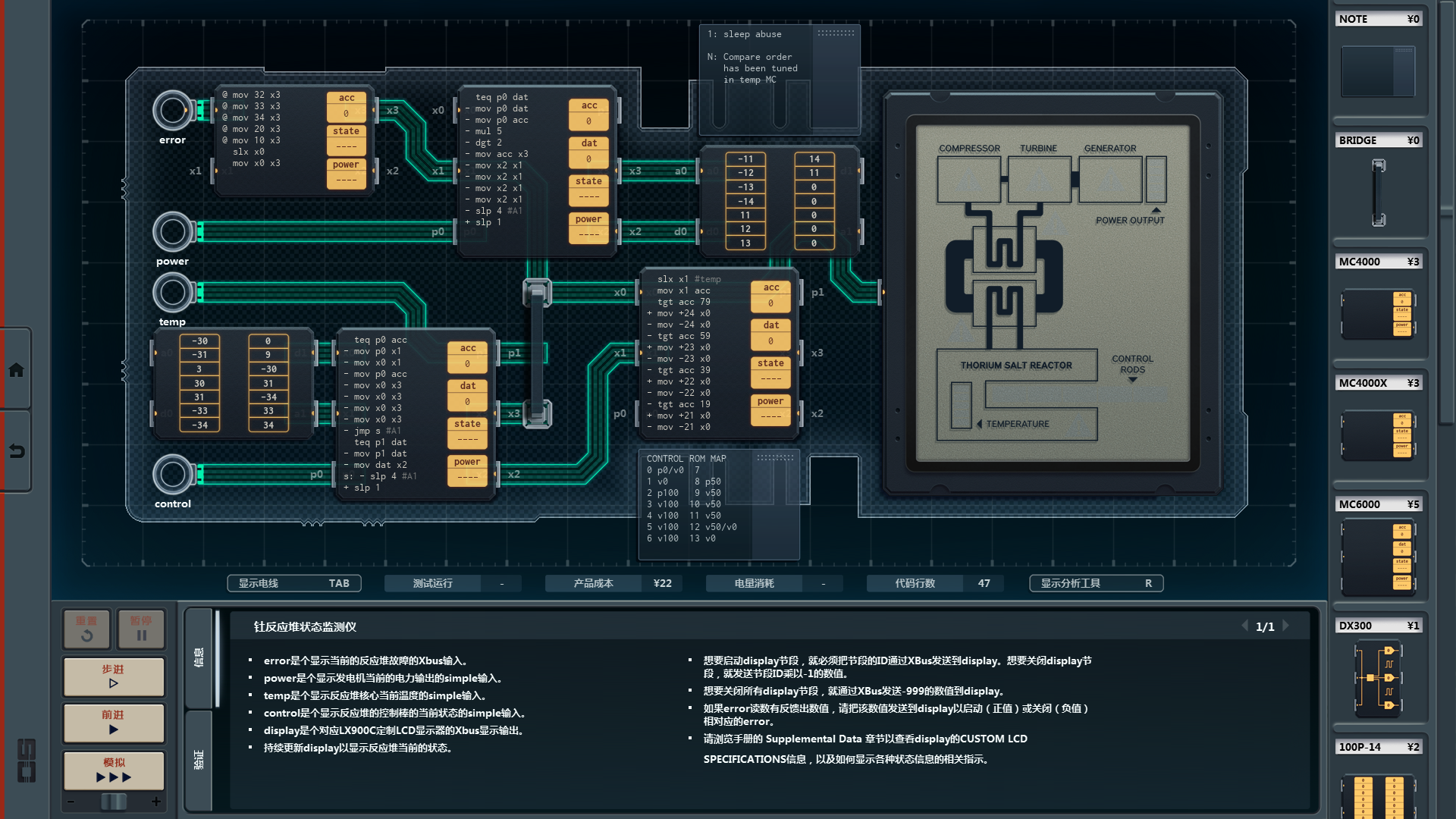Screen dimensions: 1456x819
Task: Go to previous page arrow beside 1/1
Action: [1244, 626]
